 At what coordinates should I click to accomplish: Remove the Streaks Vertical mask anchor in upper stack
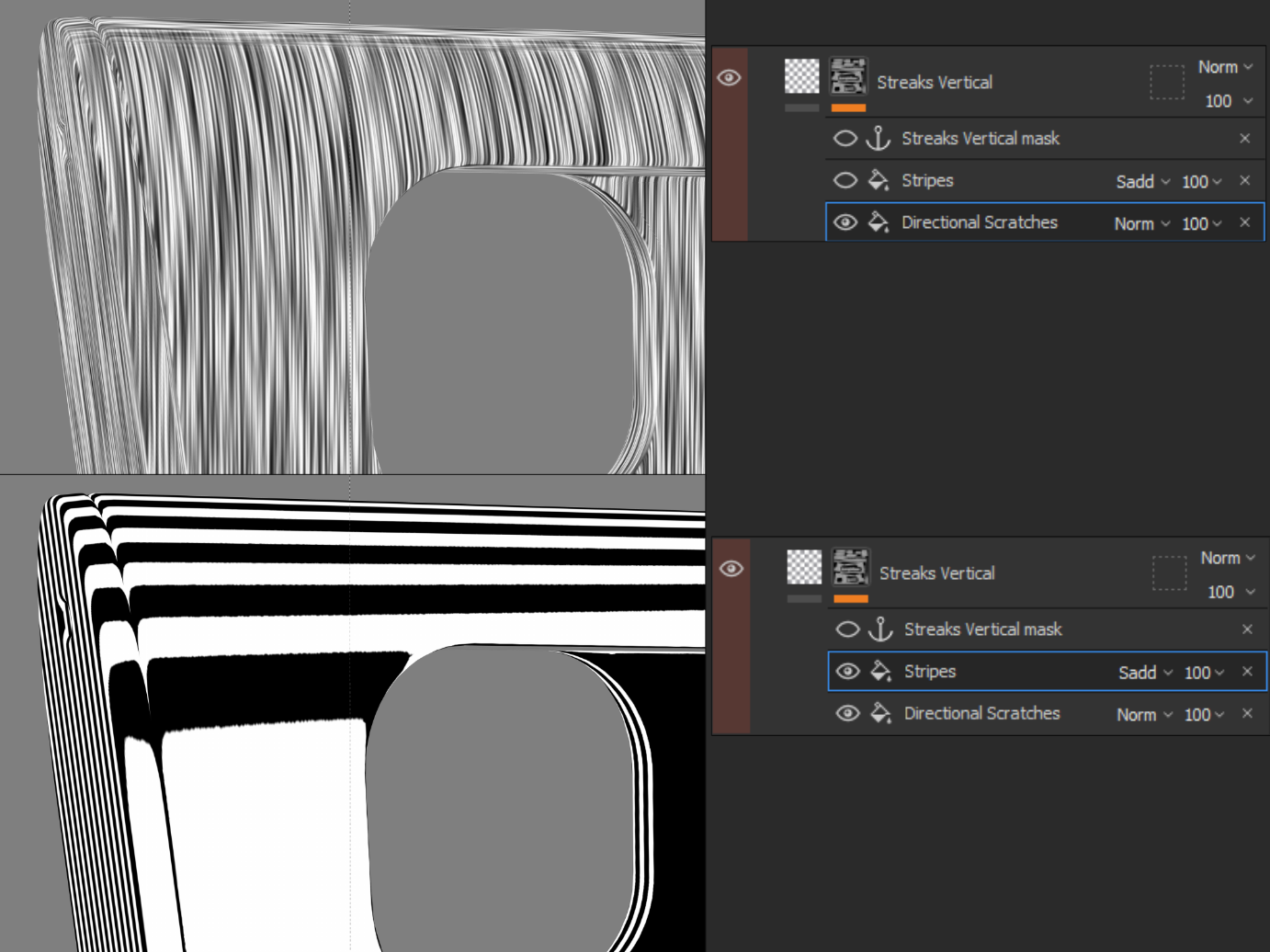[x=1245, y=139]
